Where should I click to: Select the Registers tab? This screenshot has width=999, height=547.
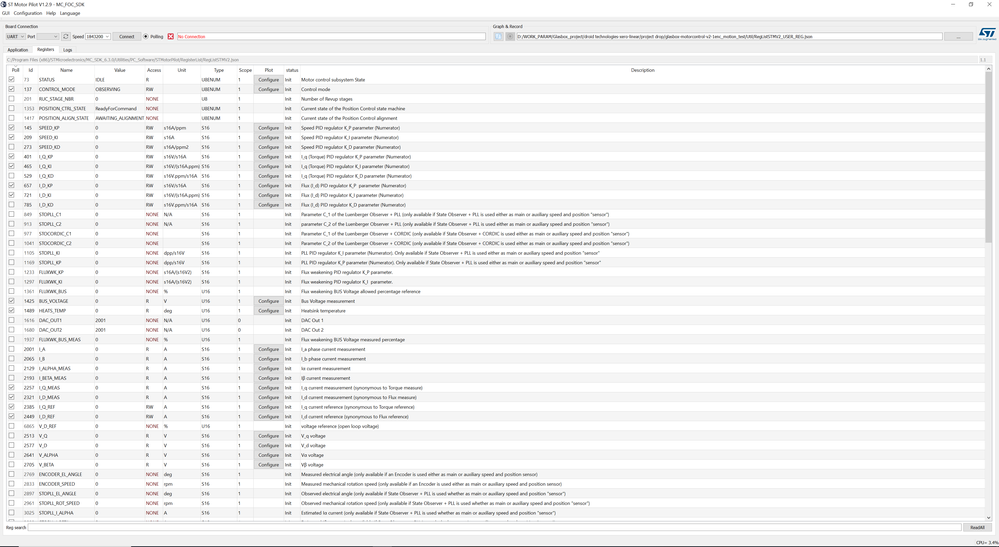(x=45, y=49)
